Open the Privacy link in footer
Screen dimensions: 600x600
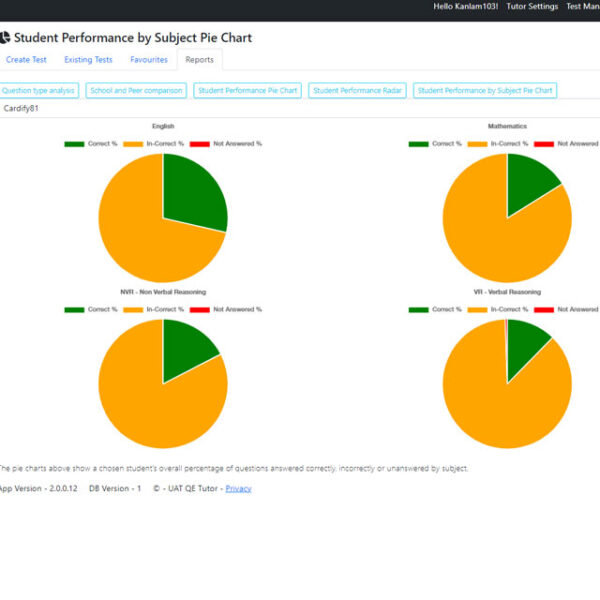[x=238, y=488]
